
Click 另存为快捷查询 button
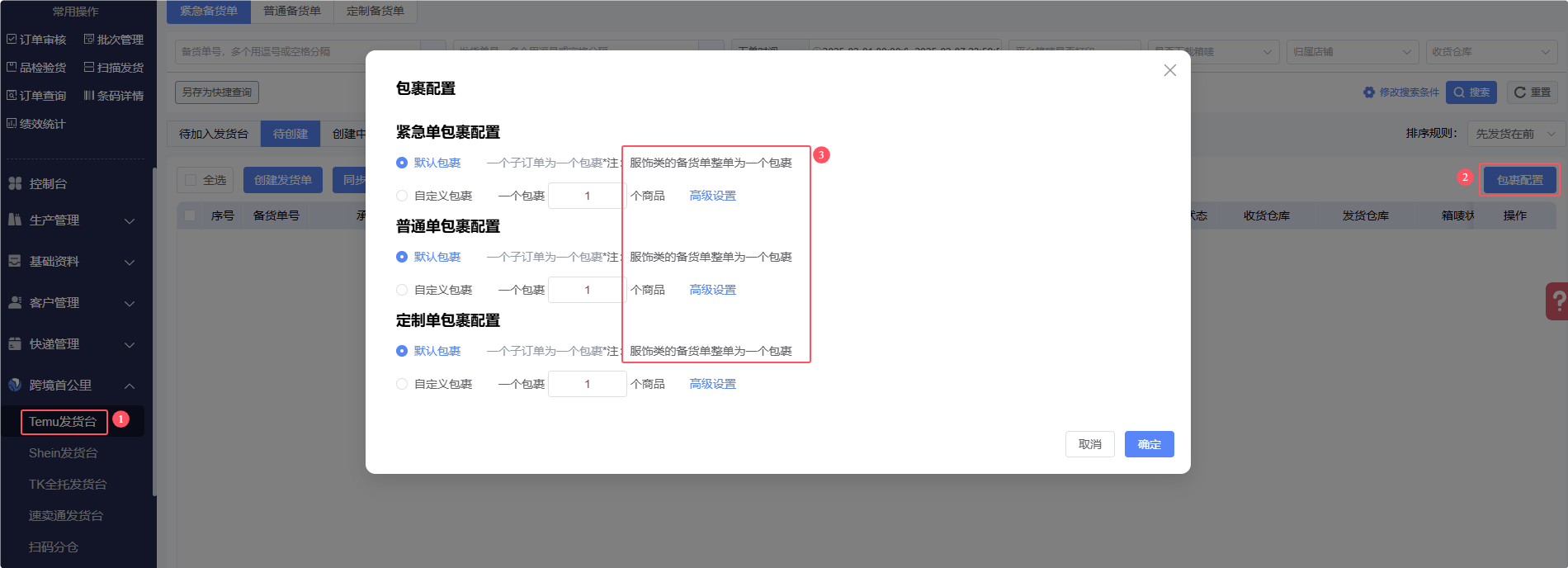(217, 92)
